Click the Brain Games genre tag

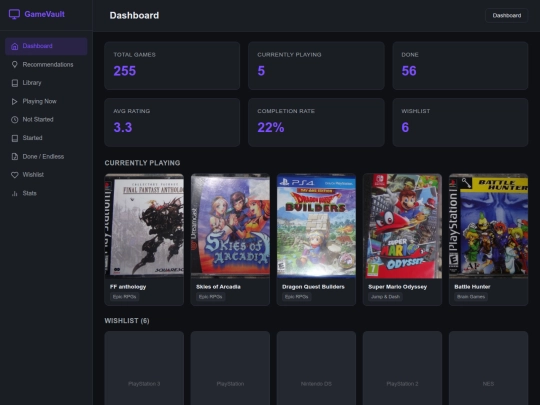(x=471, y=297)
